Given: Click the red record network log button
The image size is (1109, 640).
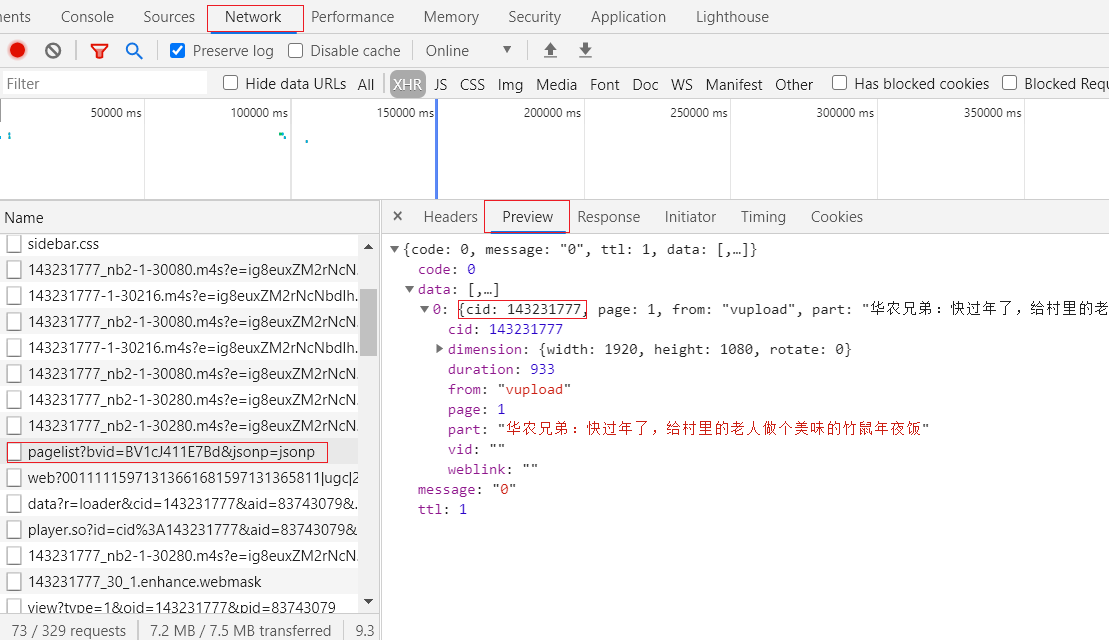Looking at the screenshot, I should pyautogui.click(x=17, y=50).
